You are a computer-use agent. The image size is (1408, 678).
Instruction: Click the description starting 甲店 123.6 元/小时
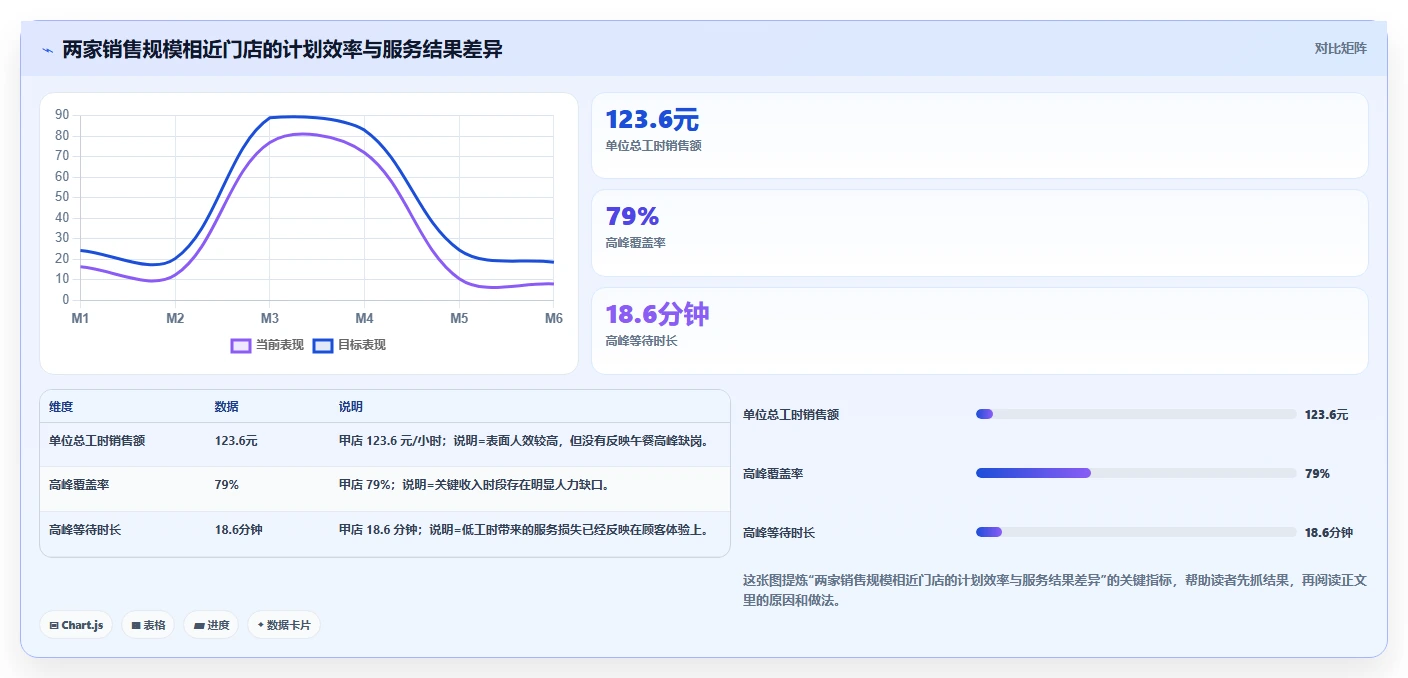click(x=524, y=441)
